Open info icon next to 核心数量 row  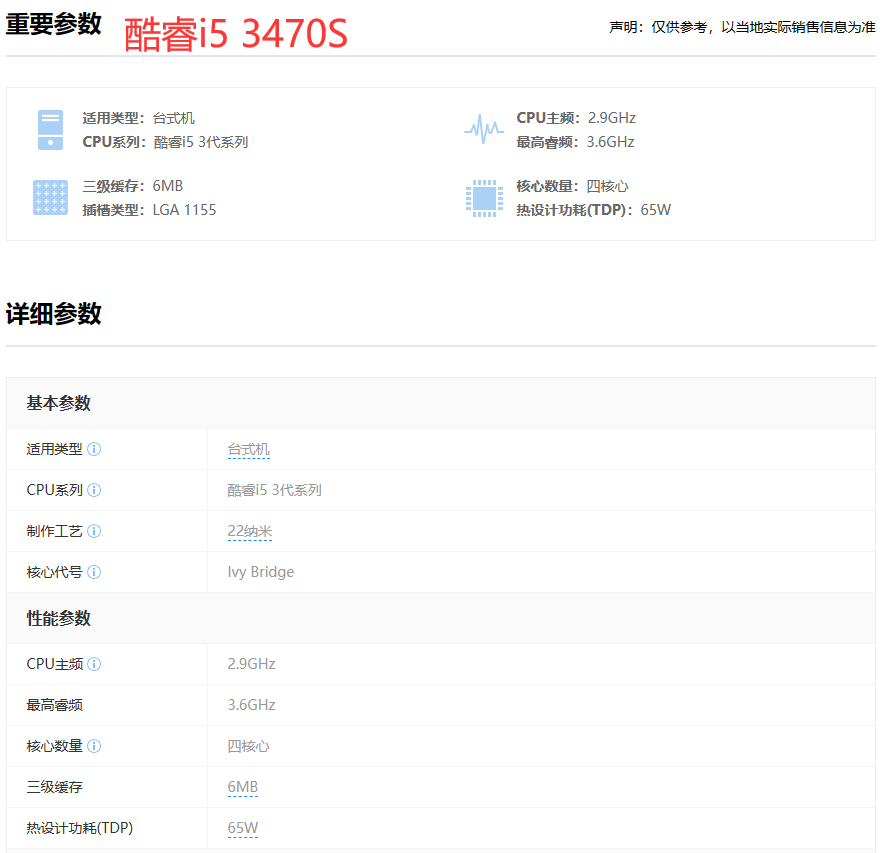pyautogui.click(x=94, y=746)
